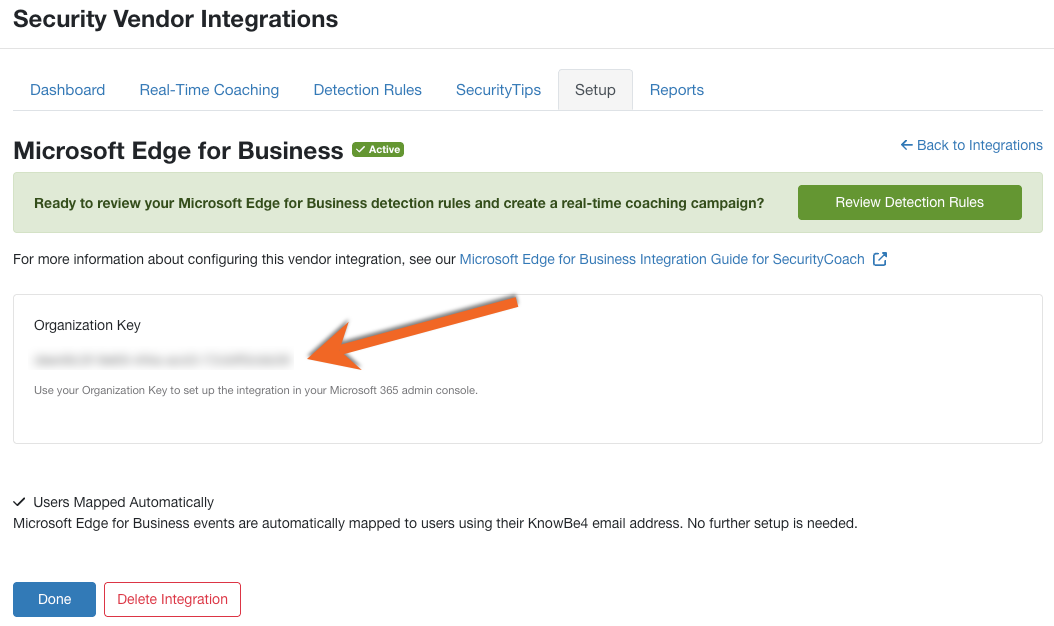
Task: Open the Microsoft Edge Integration Guide link
Action: [661, 259]
